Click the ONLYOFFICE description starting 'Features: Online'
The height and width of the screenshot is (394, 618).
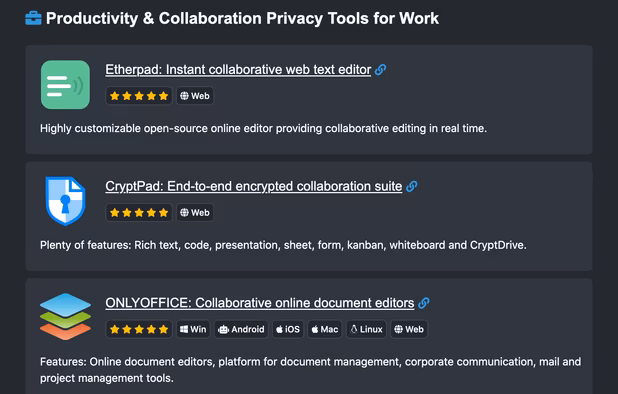tap(311, 370)
